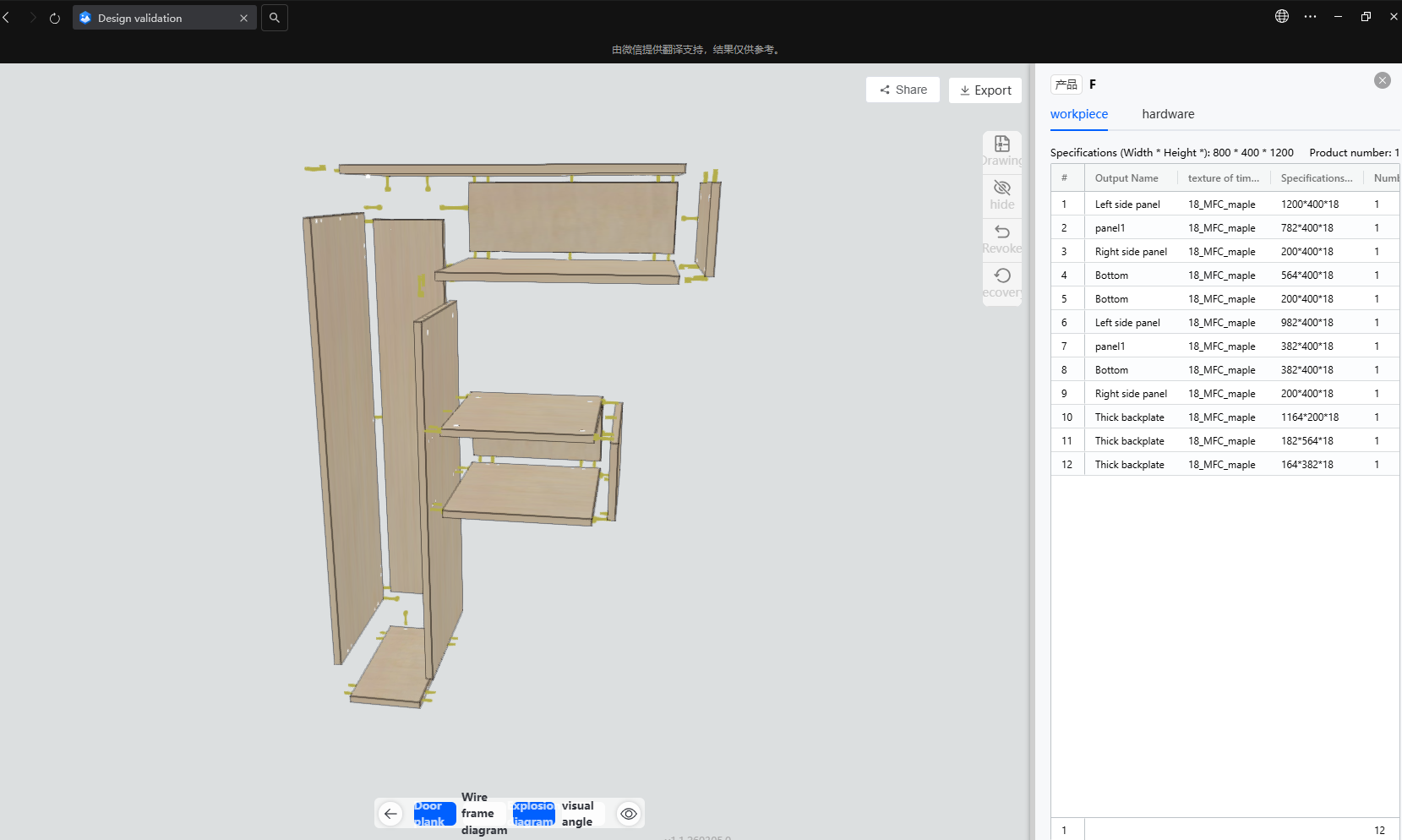Image resolution: width=1402 pixels, height=840 pixels.
Task: Toggle the Wire frame diagram view
Action: point(484,814)
